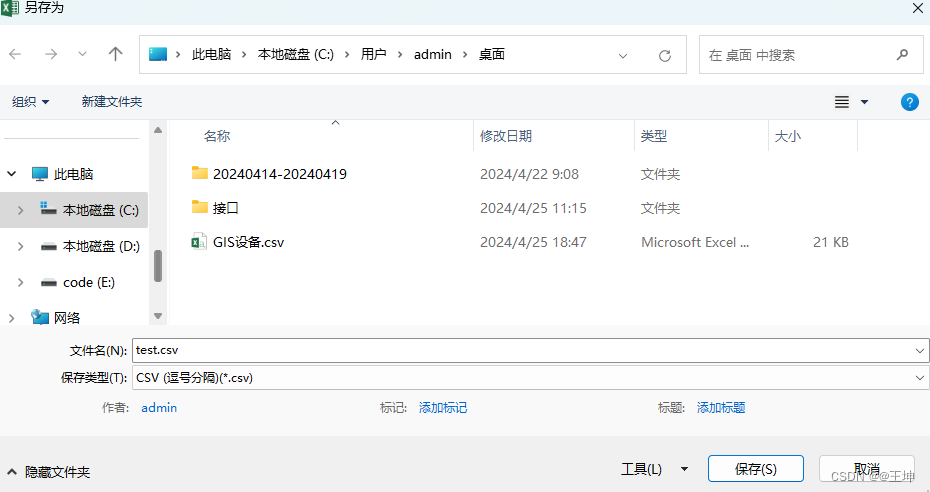930x492 pixels.
Task: Select the 接口 folder
Action: coord(225,208)
